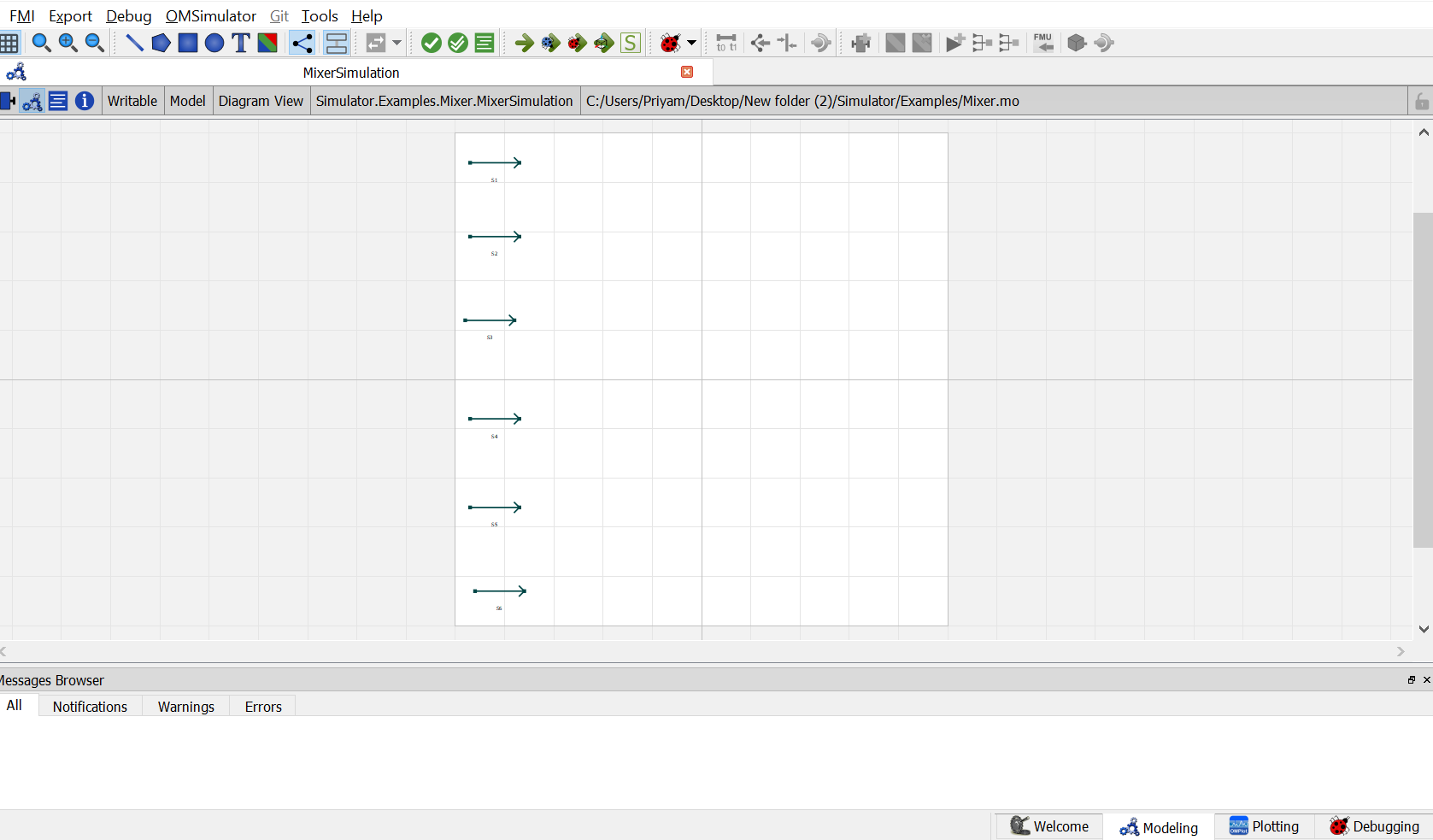Open the Tools menu

[x=320, y=15]
